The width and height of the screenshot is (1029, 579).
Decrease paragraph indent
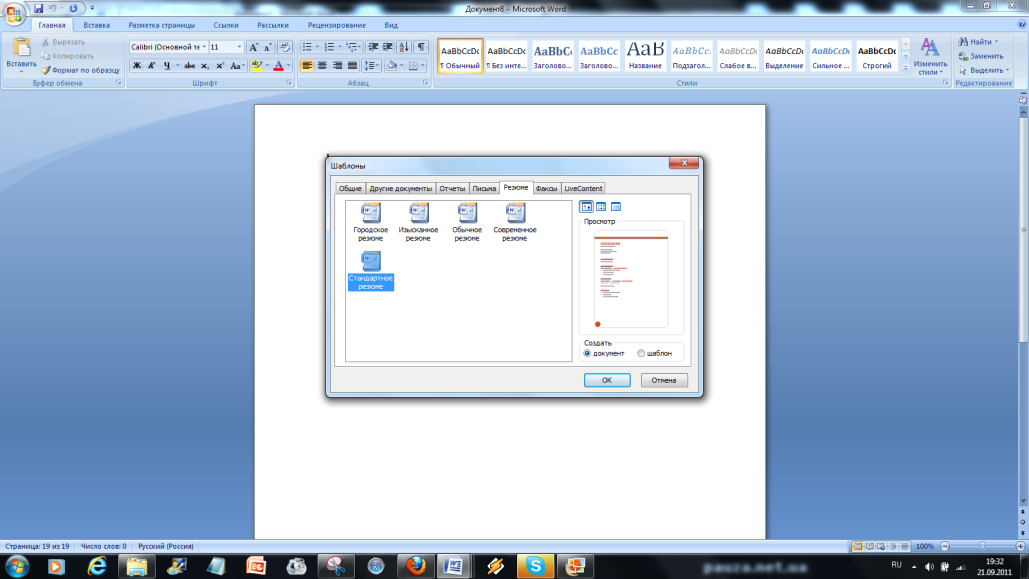pyautogui.click(x=373, y=47)
